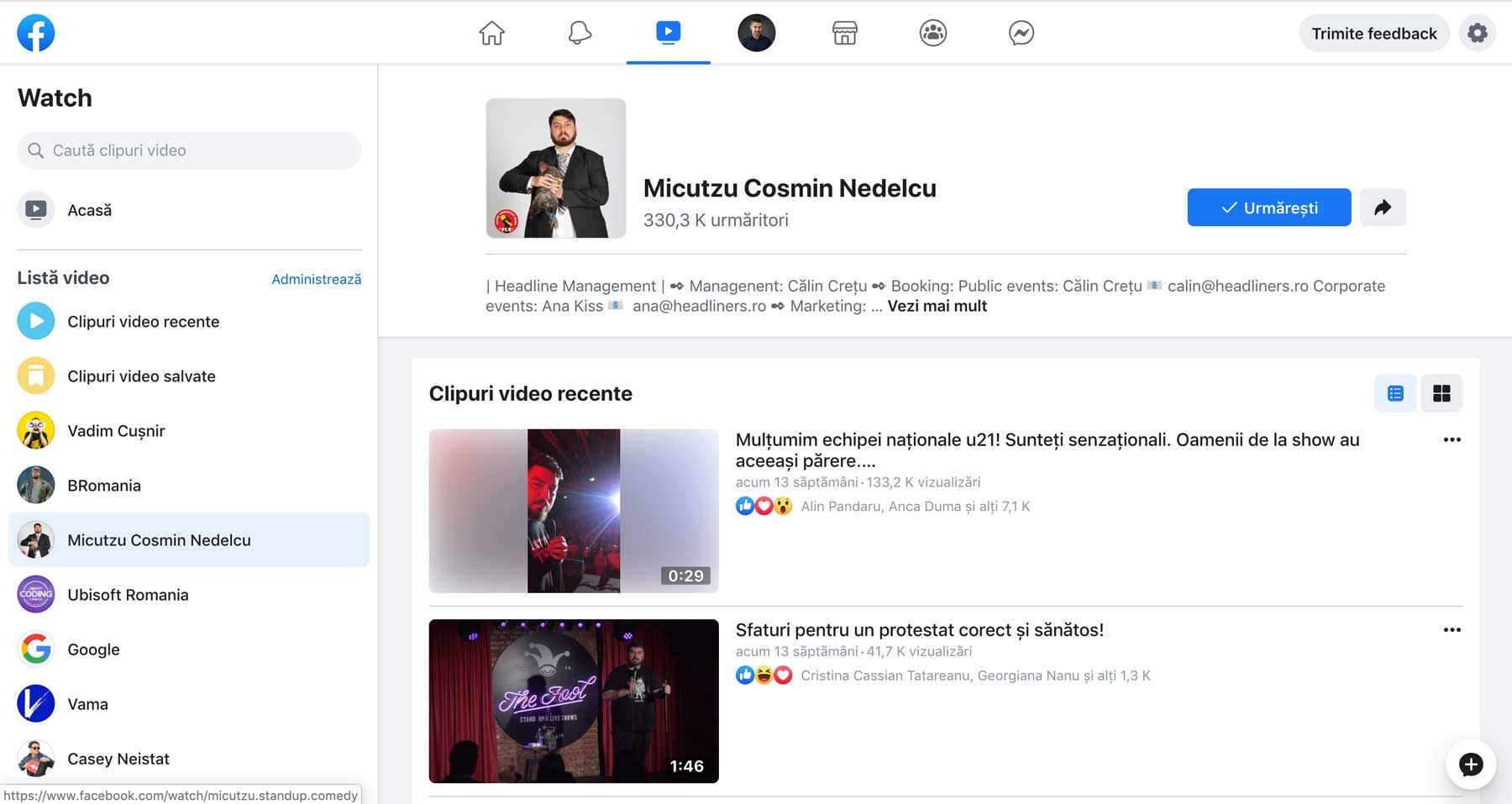Open options menu for Sfaturi pentru protestat video
This screenshot has height=804, width=1512.
1452,630
